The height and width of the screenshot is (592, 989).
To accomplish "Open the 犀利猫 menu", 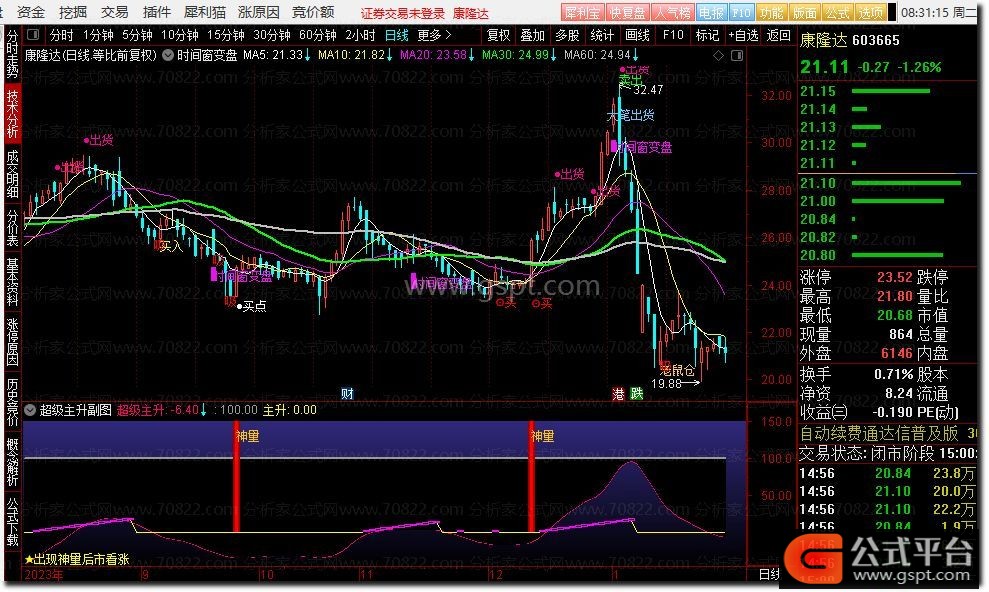I will (205, 12).
